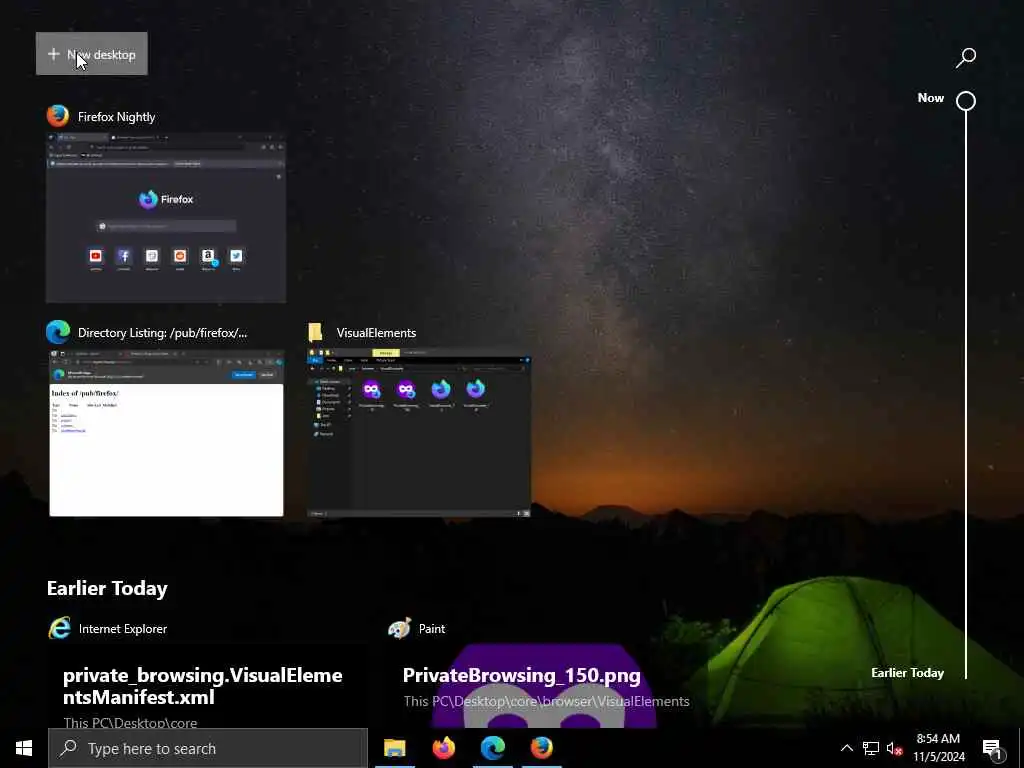Click the Directory Listing: /pub/firefox/... title text

163,333
